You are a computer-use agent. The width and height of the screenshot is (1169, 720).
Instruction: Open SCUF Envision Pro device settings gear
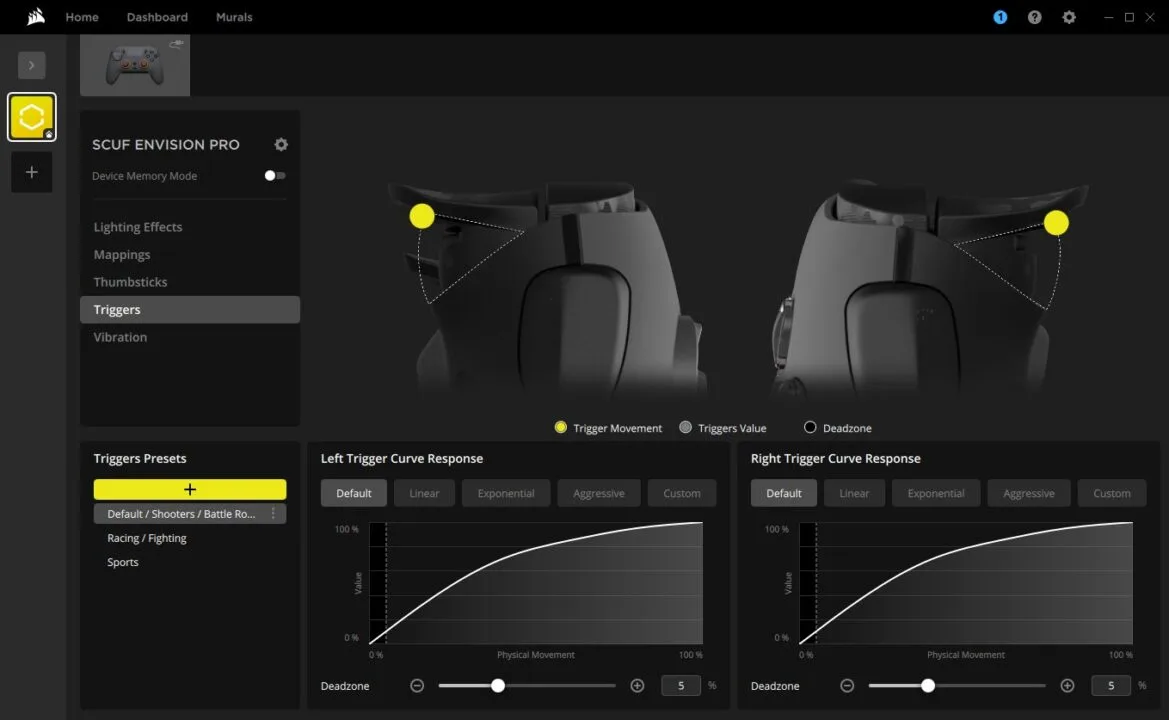point(281,145)
